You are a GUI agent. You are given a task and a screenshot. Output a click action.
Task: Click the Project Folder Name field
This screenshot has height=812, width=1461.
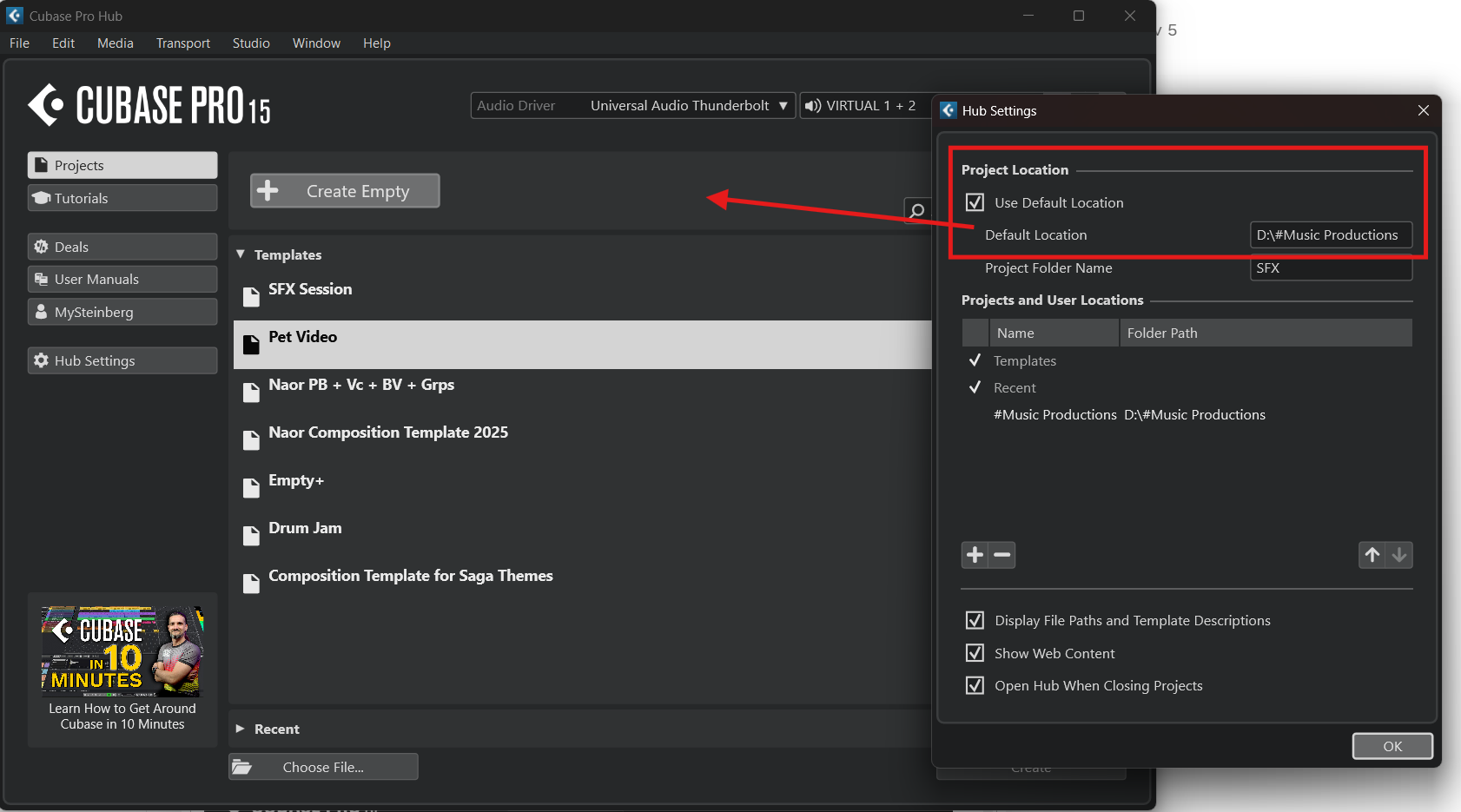tap(1331, 268)
